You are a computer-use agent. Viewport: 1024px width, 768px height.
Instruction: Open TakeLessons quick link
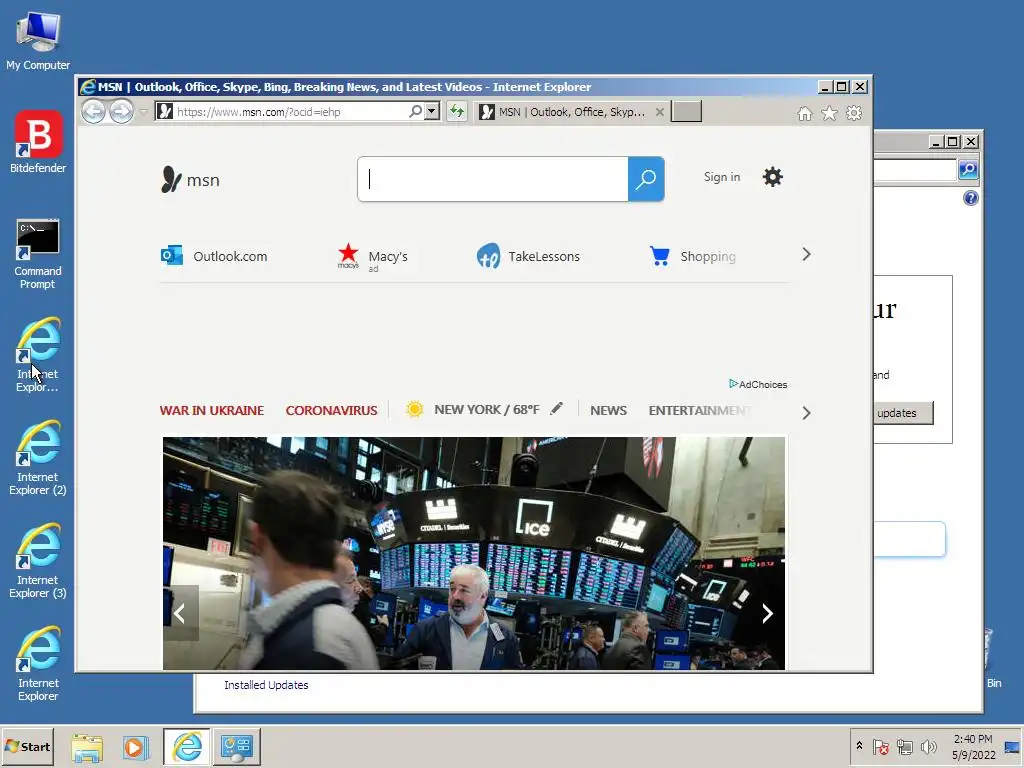click(528, 256)
